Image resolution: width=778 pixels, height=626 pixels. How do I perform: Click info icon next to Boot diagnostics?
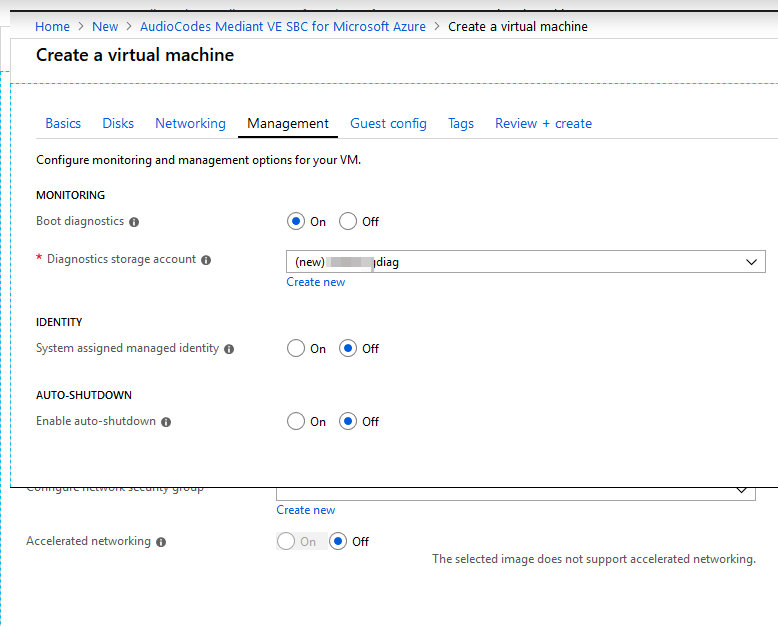134,222
